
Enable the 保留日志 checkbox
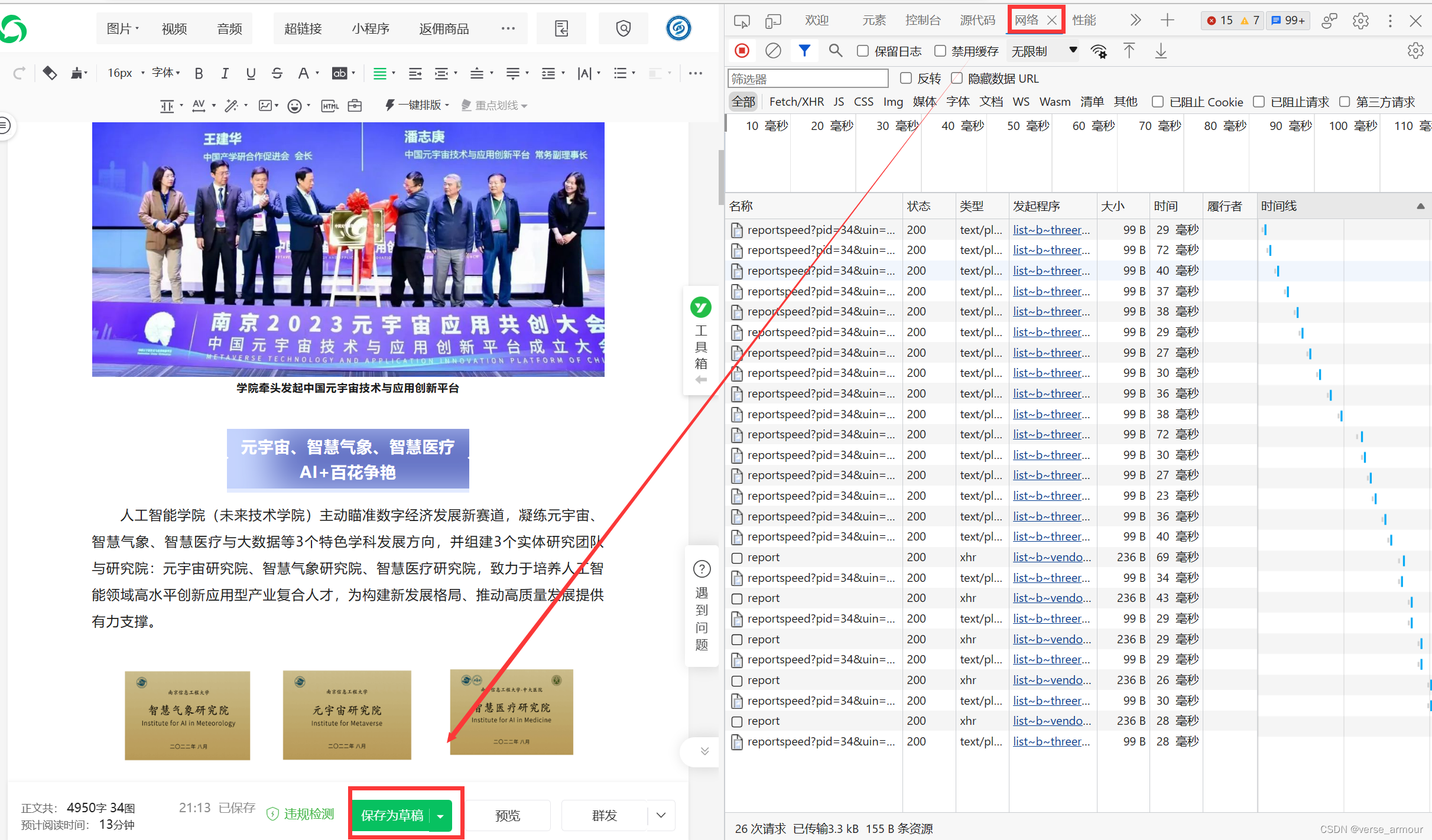tap(863, 51)
